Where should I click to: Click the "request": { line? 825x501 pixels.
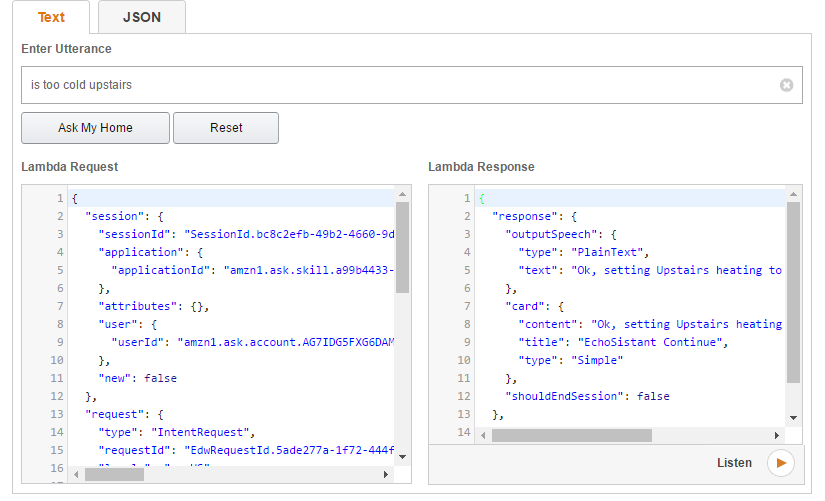click(x=124, y=414)
